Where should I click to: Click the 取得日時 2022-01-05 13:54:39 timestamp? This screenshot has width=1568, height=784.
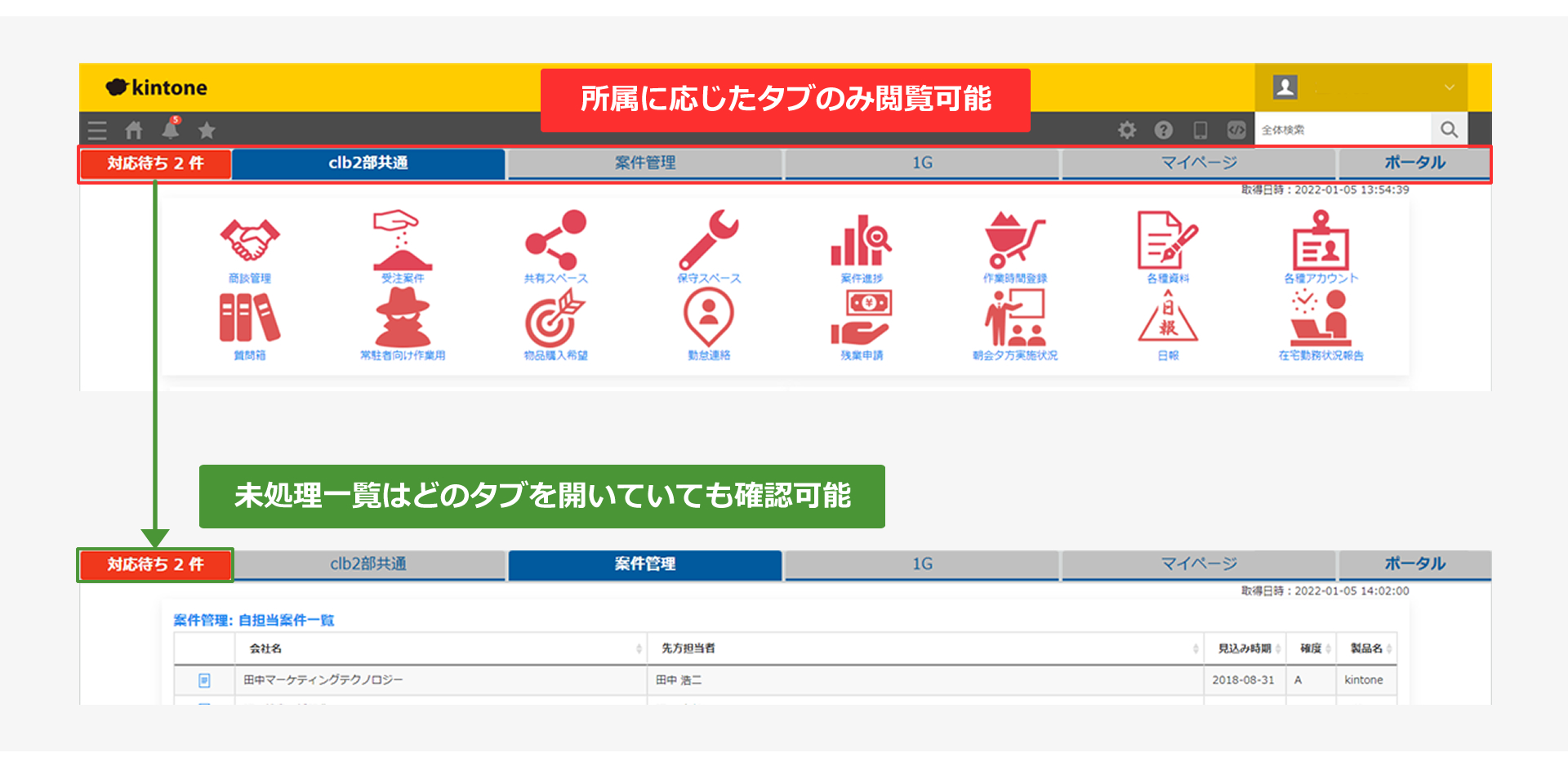1325,189
